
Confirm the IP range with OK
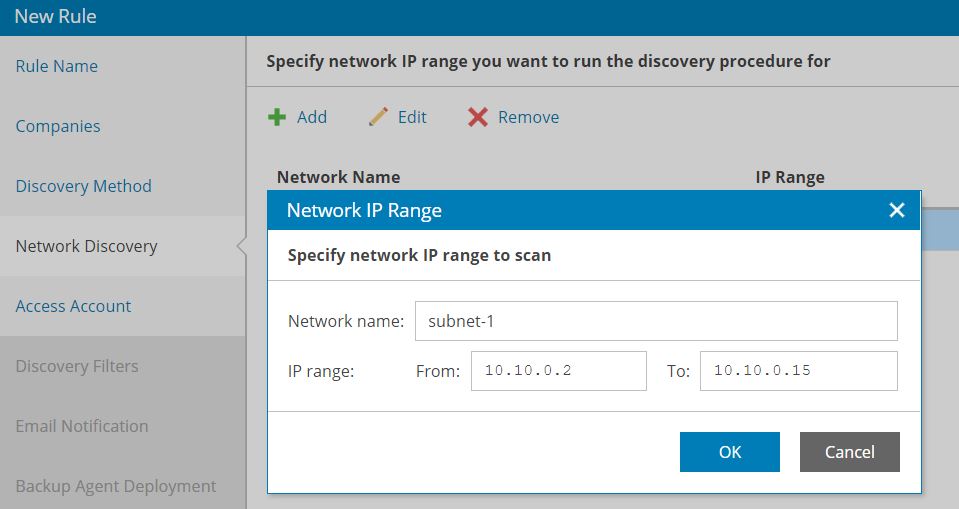[x=730, y=451]
